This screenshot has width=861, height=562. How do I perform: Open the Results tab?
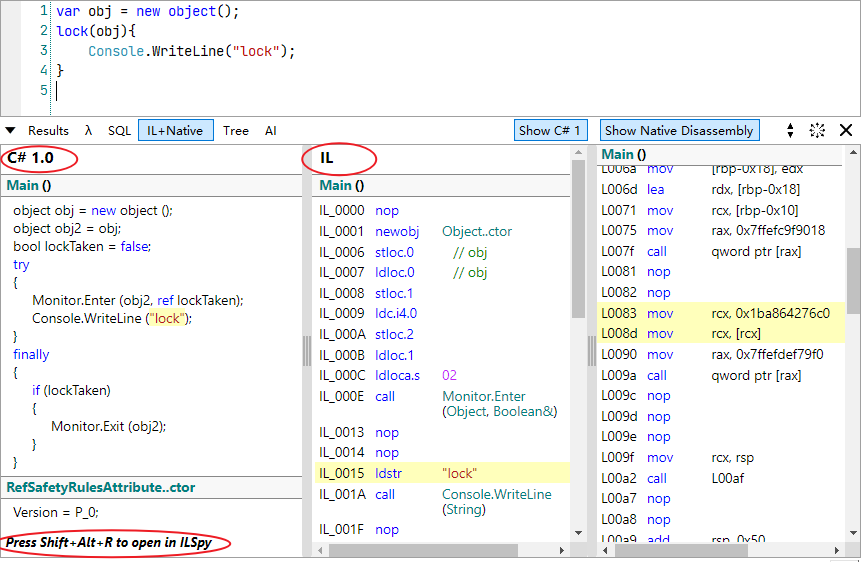(x=48, y=131)
